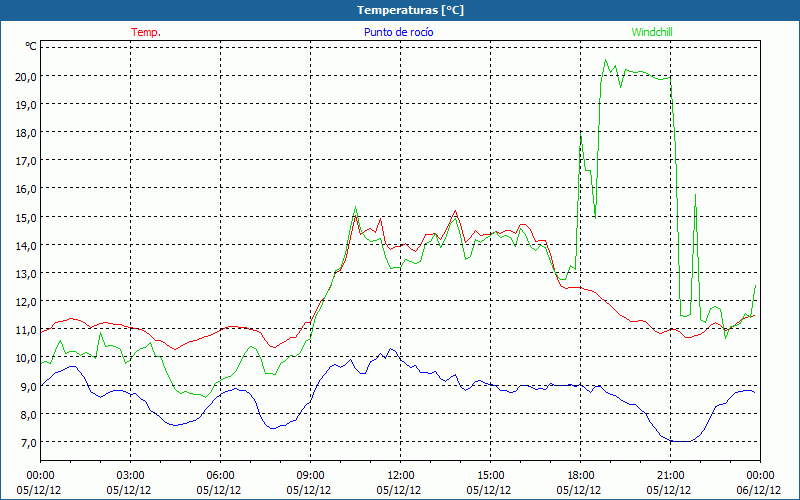The image size is (800, 500).
Task: Select the red Temp. legend label
Action: [146, 32]
